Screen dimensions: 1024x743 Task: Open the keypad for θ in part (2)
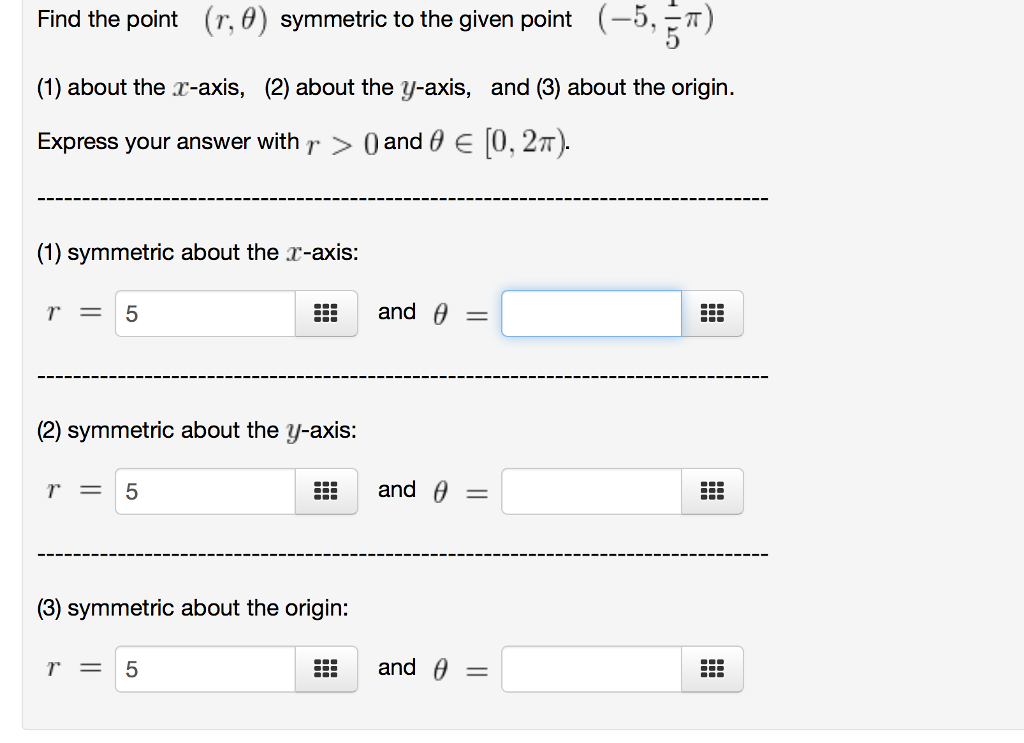click(x=712, y=491)
